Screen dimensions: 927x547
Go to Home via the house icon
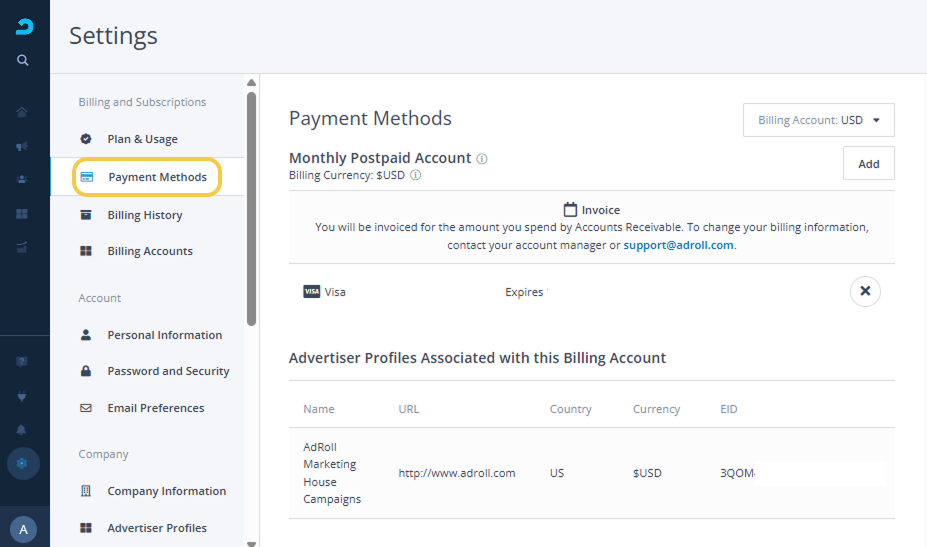tap(22, 112)
